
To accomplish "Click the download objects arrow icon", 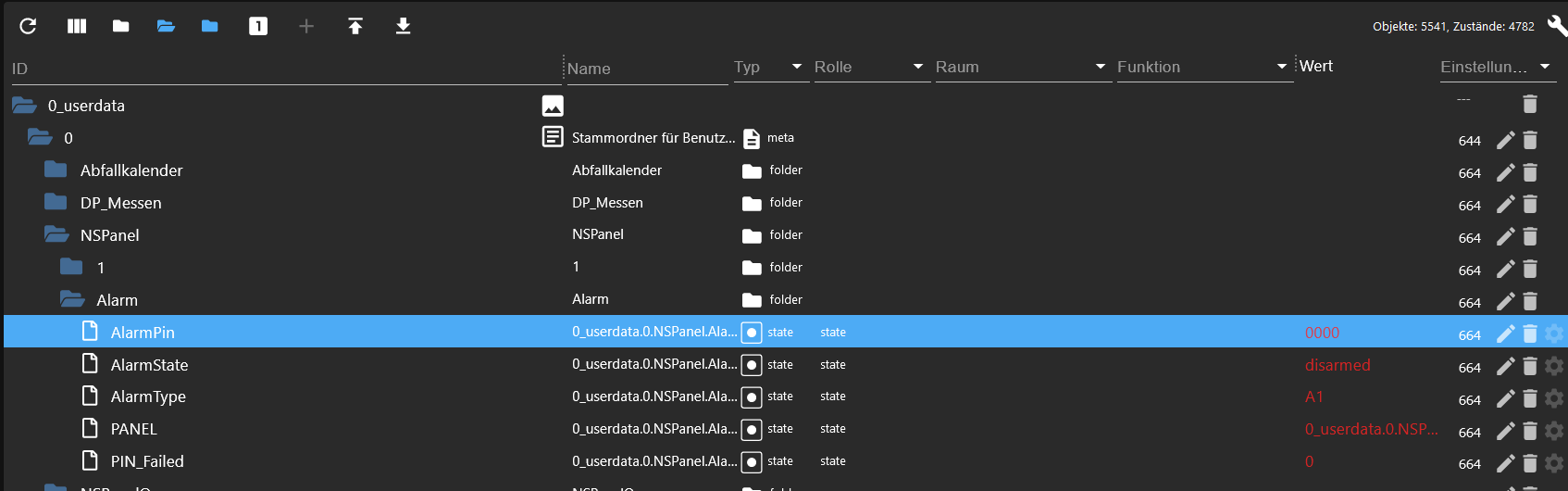I will coord(403,26).
